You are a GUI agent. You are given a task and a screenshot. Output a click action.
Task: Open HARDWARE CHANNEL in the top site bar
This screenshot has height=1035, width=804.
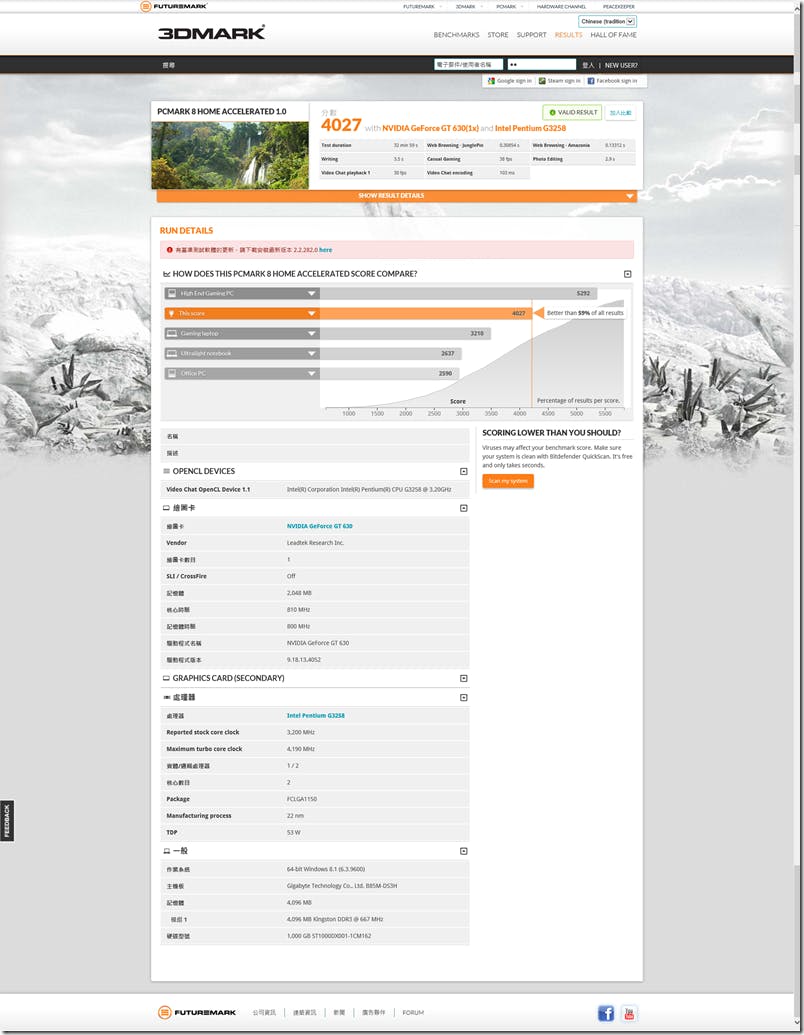click(x=561, y=7)
